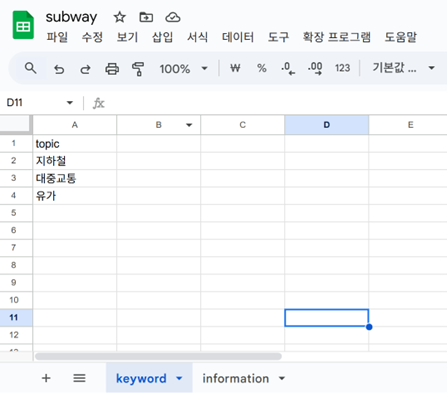Viewport: 447px width, 393px height.
Task: Click the horizontal scrollbar
Action: 158,356
